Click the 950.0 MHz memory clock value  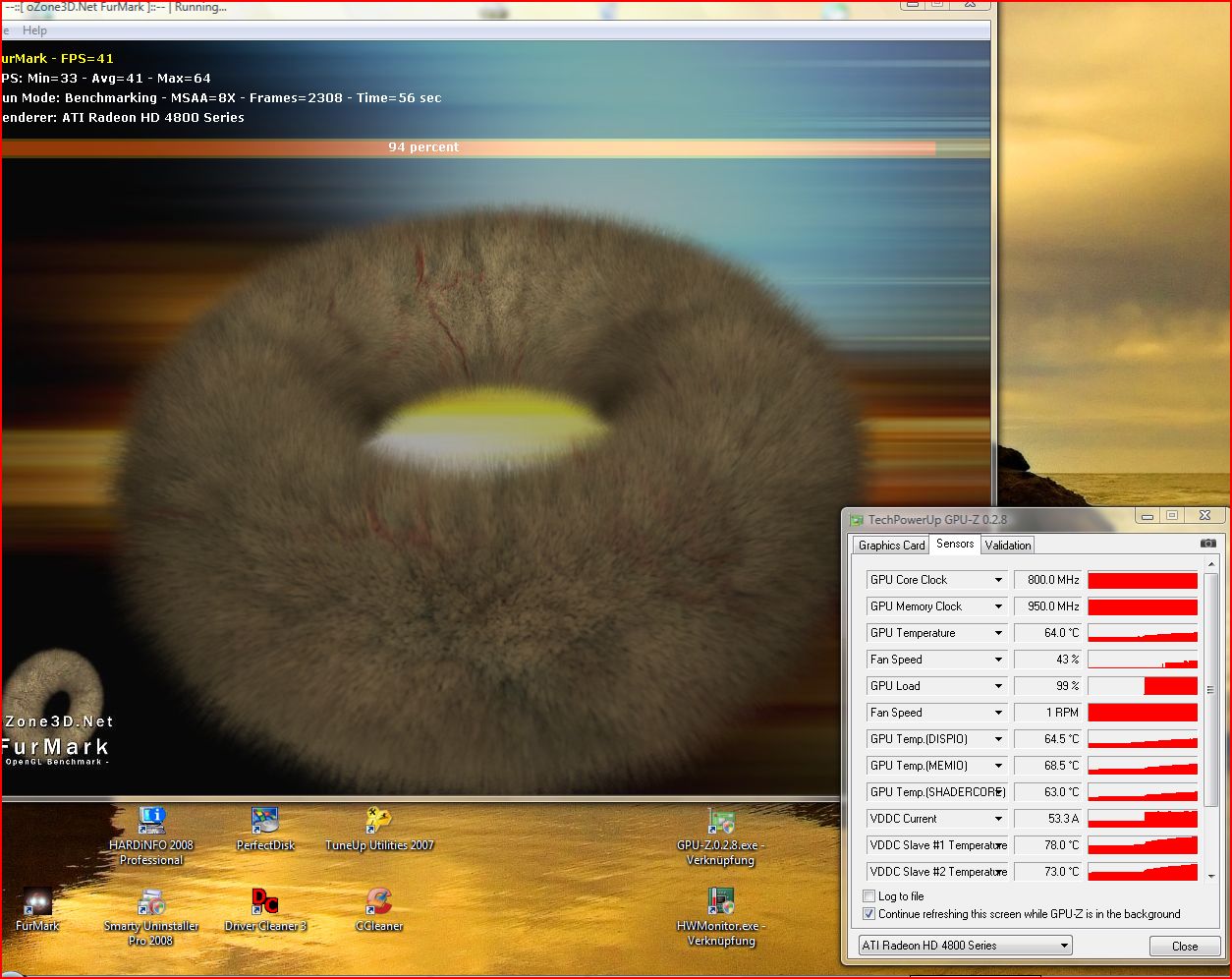click(1047, 606)
